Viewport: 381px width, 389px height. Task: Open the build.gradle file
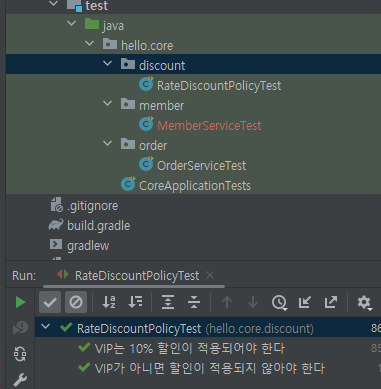coord(99,226)
